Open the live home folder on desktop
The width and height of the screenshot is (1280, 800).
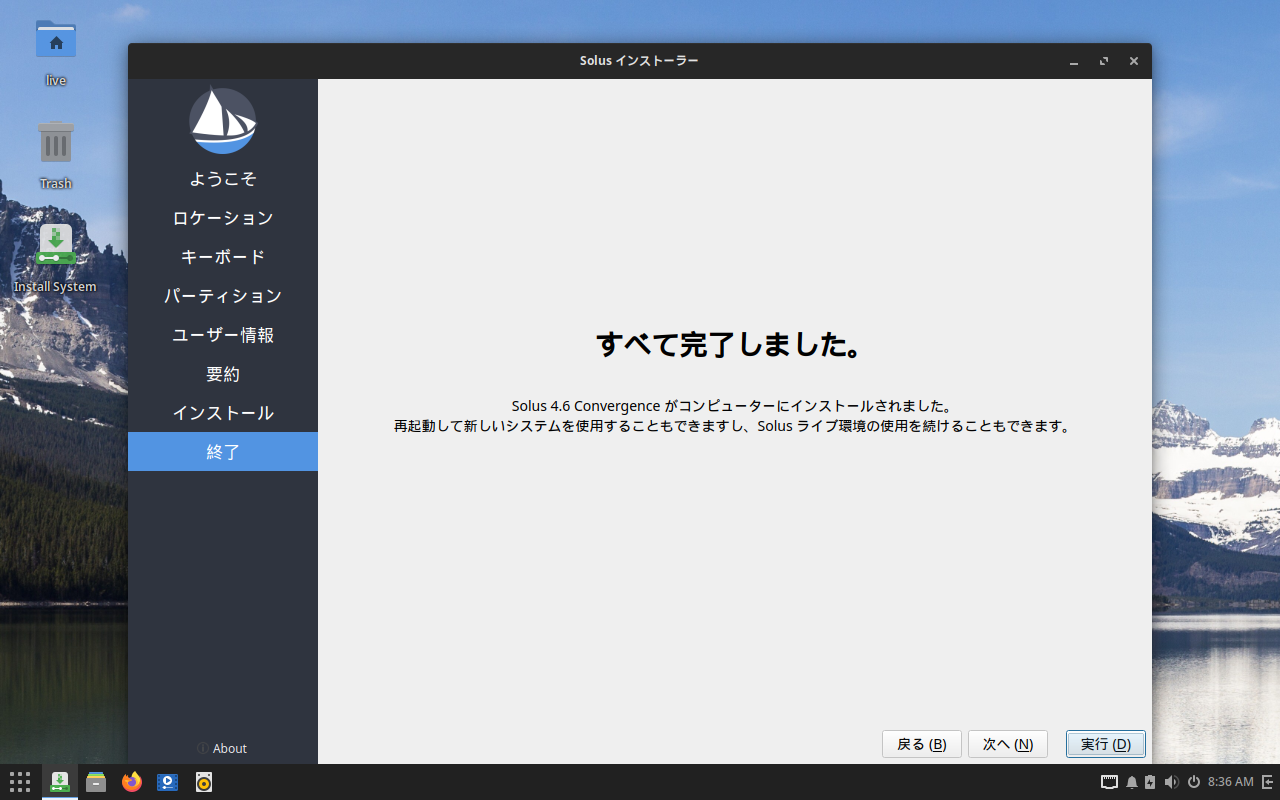(x=56, y=52)
